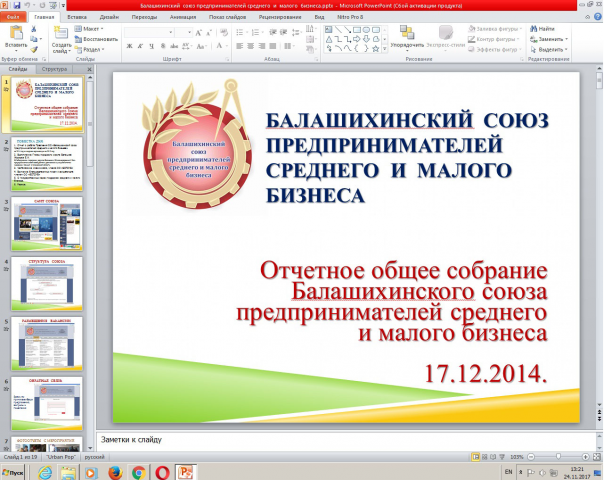Close the slides pane with X
604x480 pixels.
(89, 69)
